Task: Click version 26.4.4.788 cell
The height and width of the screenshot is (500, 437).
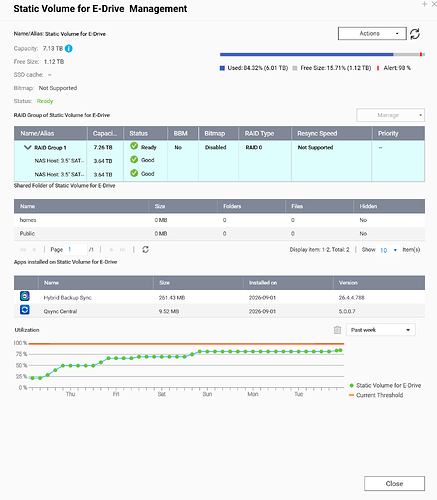Action: (351, 298)
